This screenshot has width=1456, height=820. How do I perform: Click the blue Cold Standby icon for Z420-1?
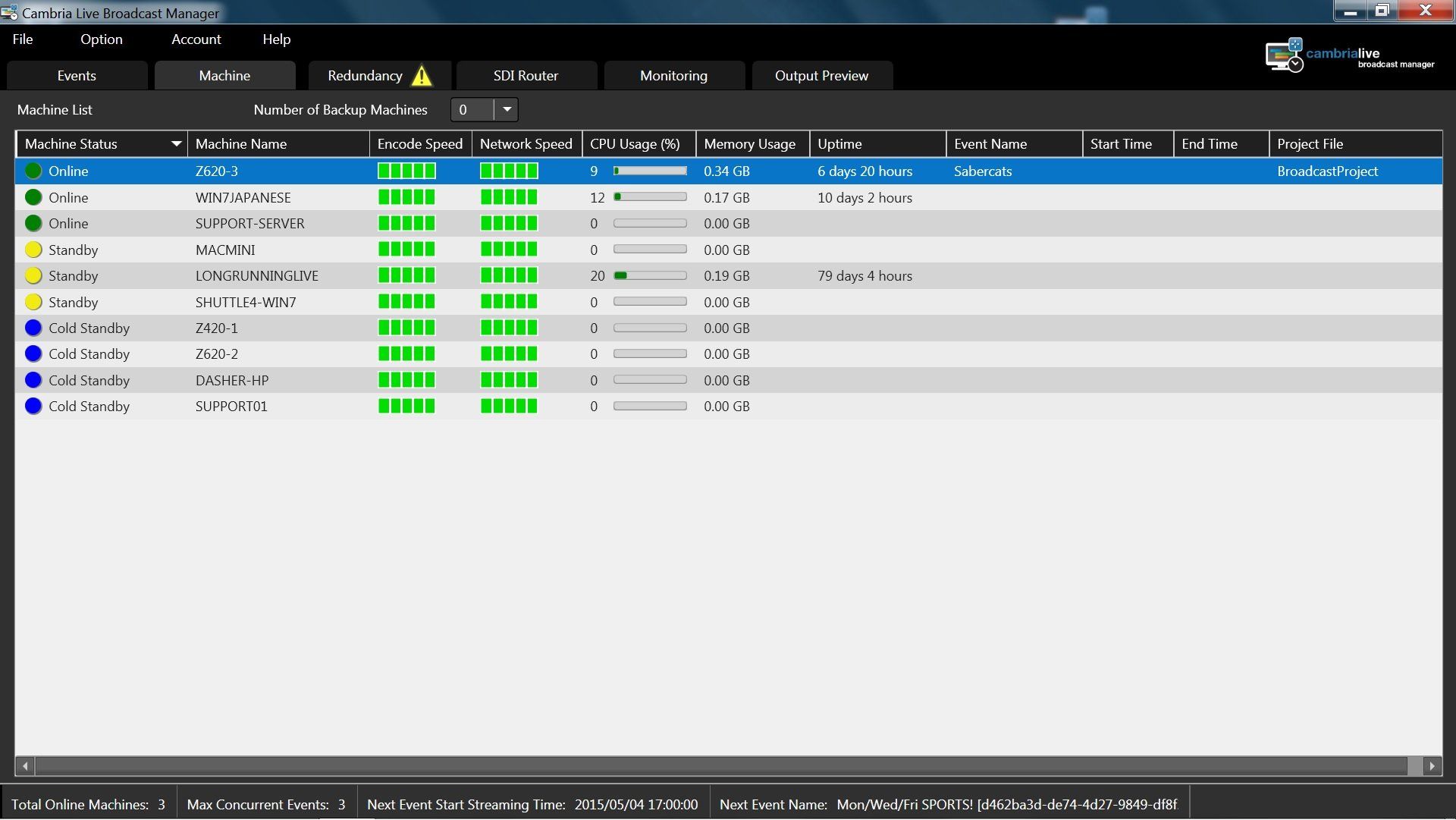pos(33,328)
